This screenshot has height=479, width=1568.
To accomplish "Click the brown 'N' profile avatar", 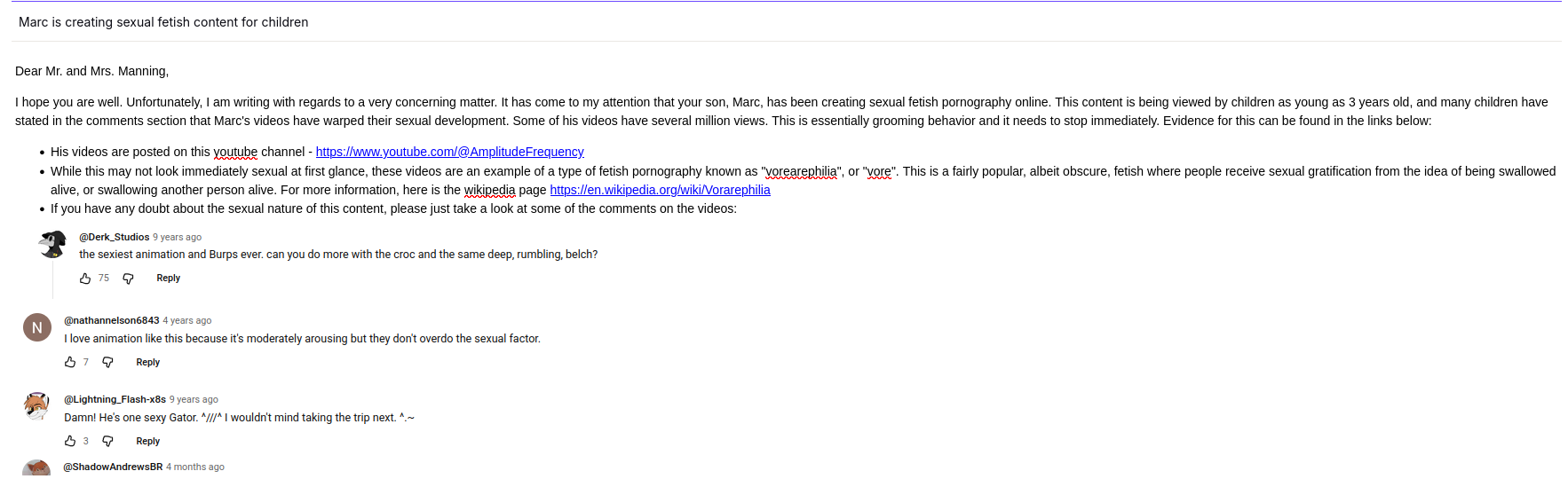I will (x=37, y=327).
